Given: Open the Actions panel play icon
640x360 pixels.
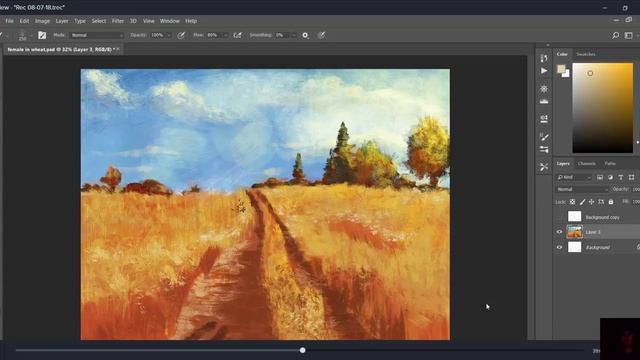Looking at the screenshot, I should tap(544, 71).
